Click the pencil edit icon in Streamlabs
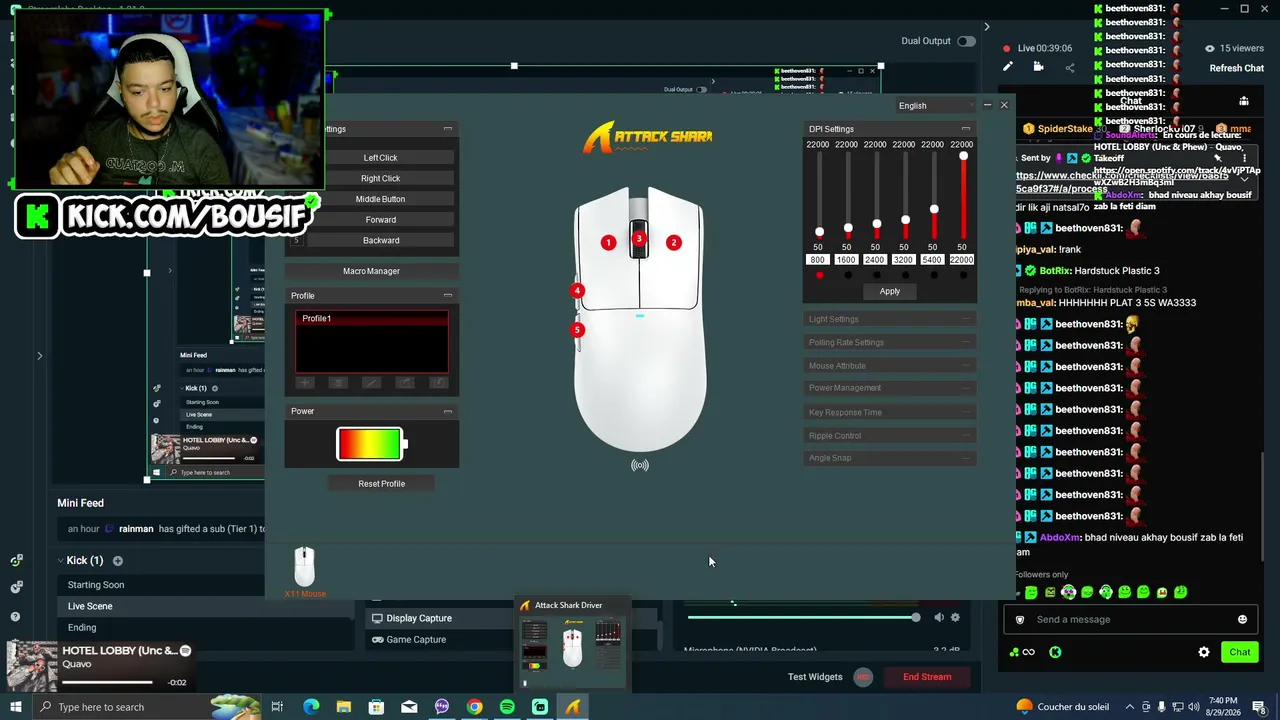The height and width of the screenshot is (720, 1280). tap(1008, 67)
